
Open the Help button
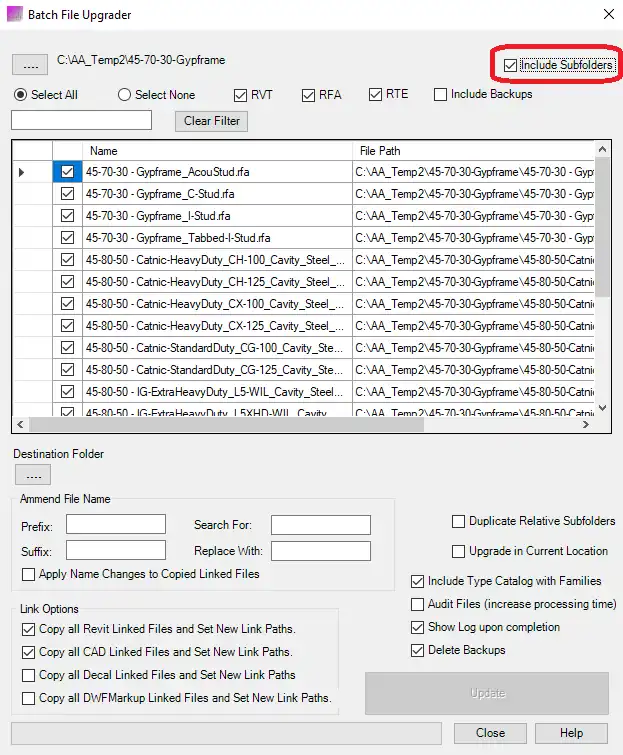pyautogui.click(x=571, y=733)
